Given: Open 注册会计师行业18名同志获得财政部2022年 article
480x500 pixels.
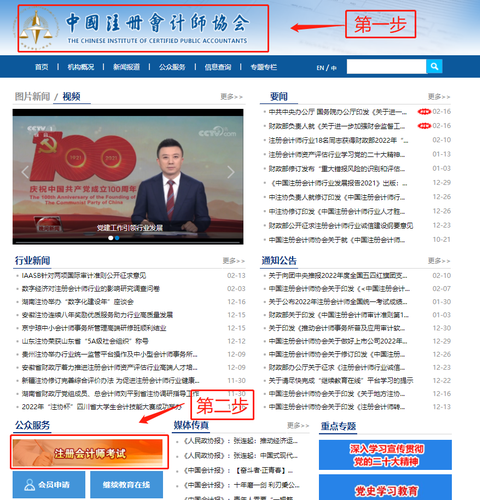Looking at the screenshot, I should coord(338,140).
